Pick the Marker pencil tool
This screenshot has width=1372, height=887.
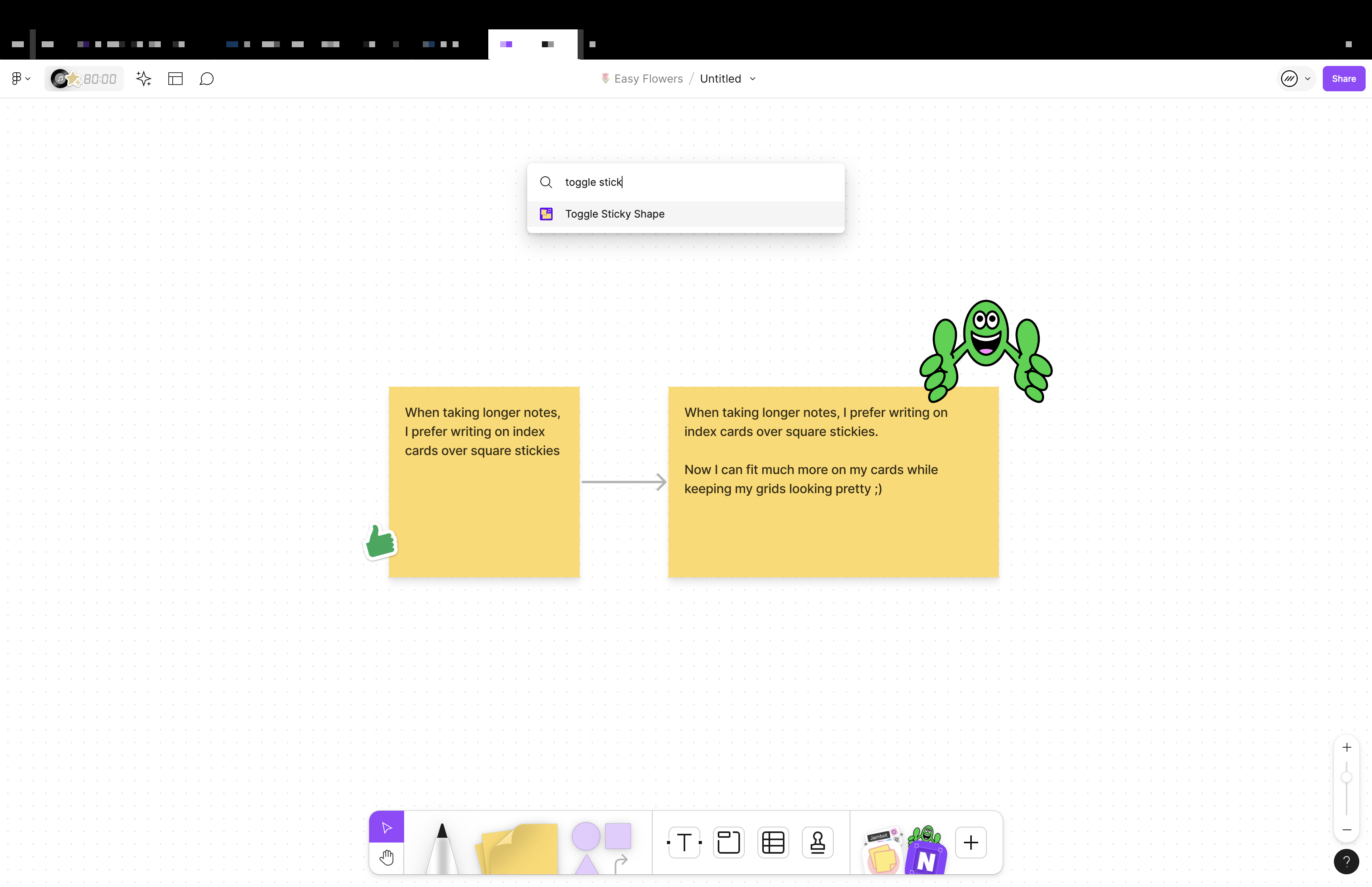pos(441,847)
